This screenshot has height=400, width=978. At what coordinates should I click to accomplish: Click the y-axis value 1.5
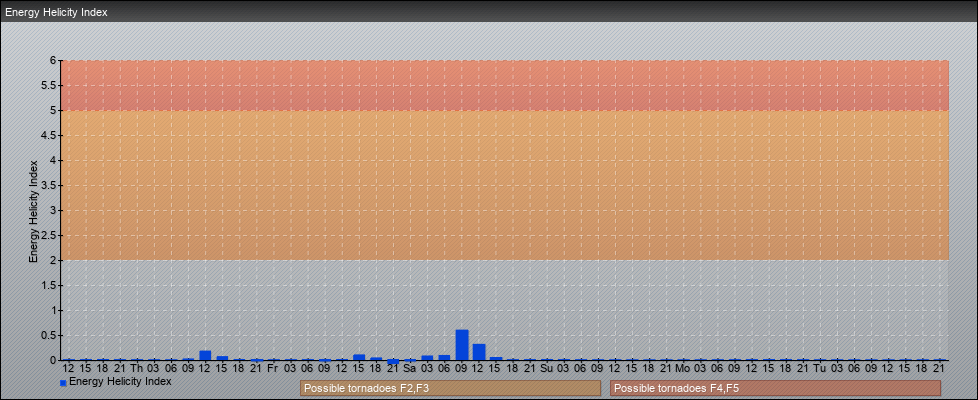pyautogui.click(x=49, y=285)
